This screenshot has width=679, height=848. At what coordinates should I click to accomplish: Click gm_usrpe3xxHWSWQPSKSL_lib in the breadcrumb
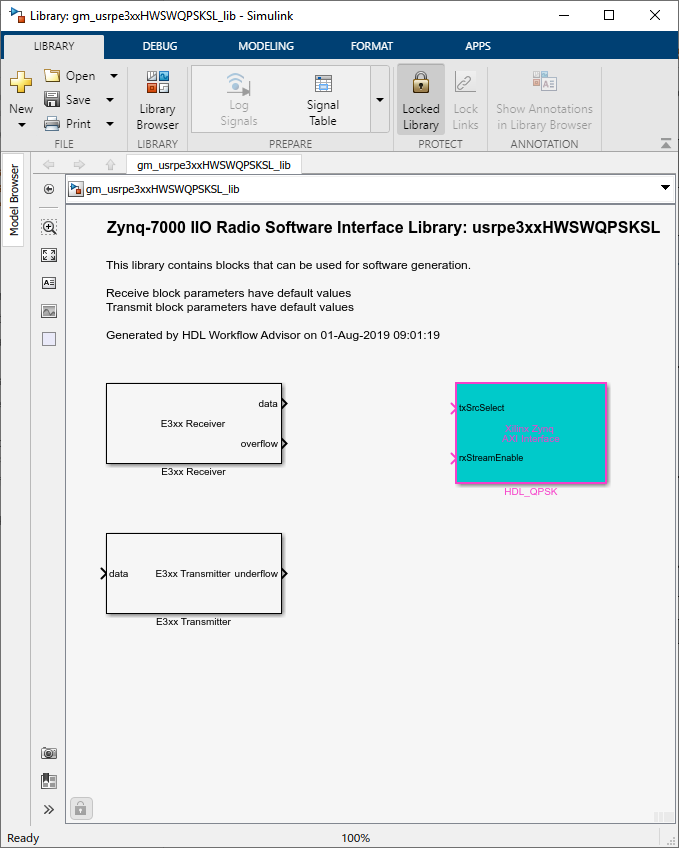(162, 189)
